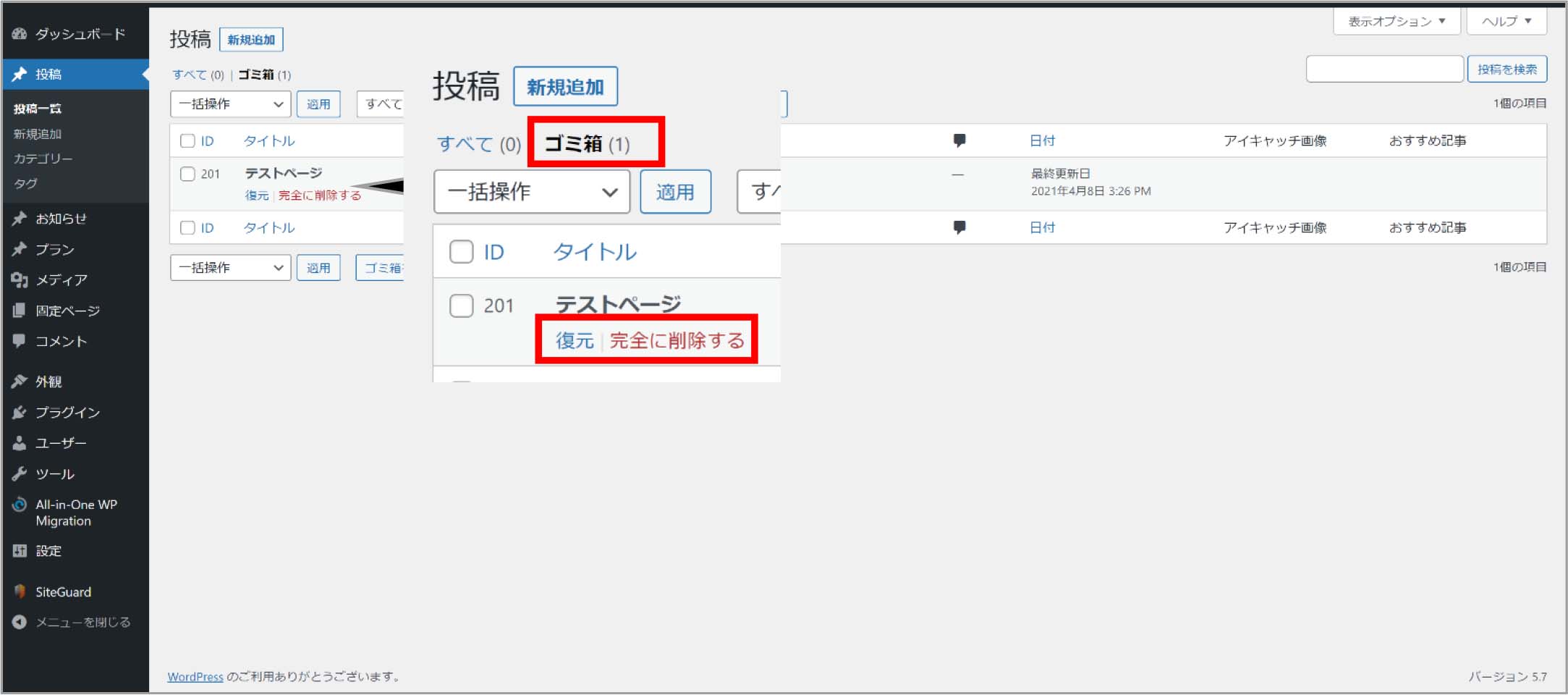
Task: Expand the 表示オプション screen options panel
Action: [x=1396, y=21]
